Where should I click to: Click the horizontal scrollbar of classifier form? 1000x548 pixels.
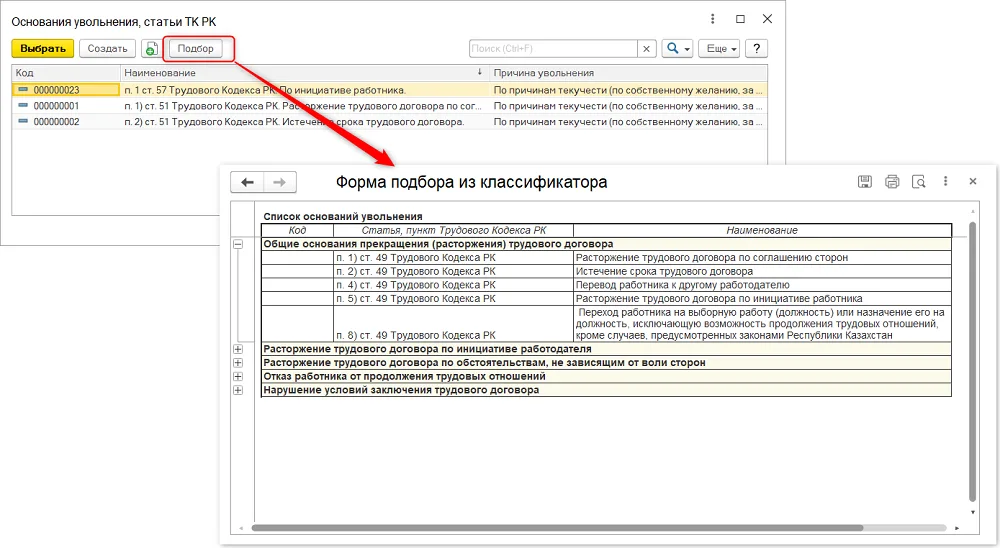click(557, 528)
